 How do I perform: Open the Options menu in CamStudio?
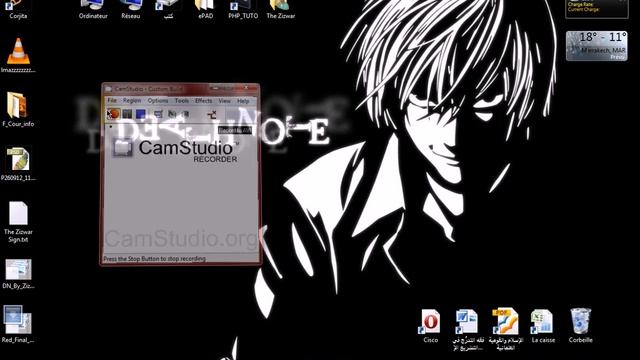[158, 100]
